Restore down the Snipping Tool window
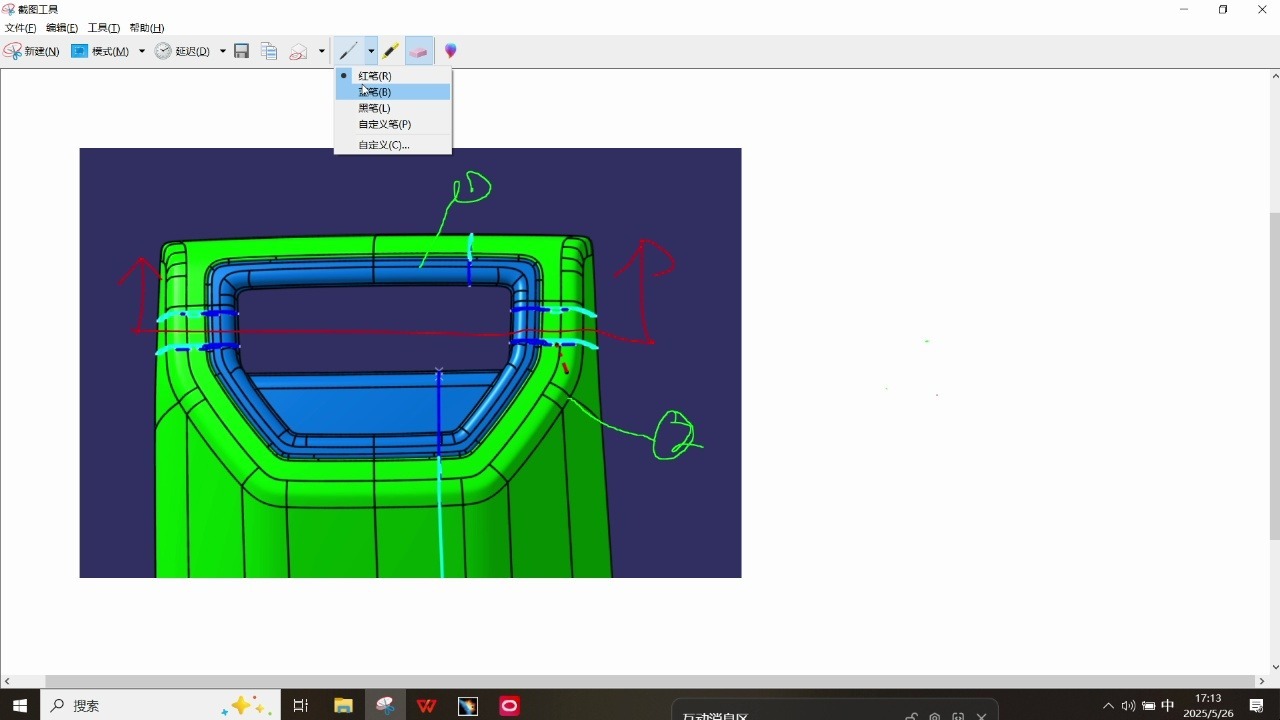This screenshot has width=1280, height=720. (1223, 9)
